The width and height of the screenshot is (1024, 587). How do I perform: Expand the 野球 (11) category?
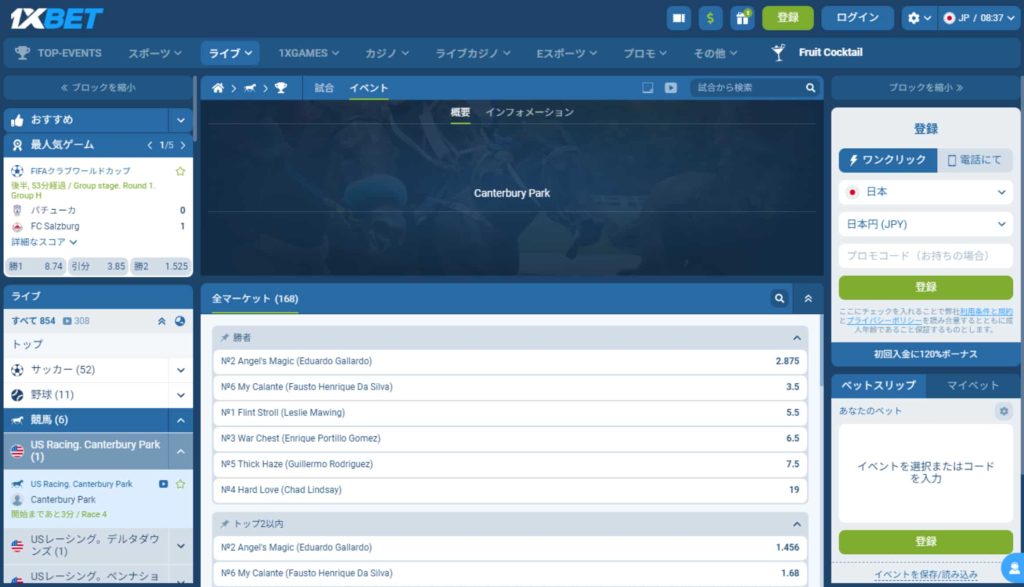click(181, 395)
